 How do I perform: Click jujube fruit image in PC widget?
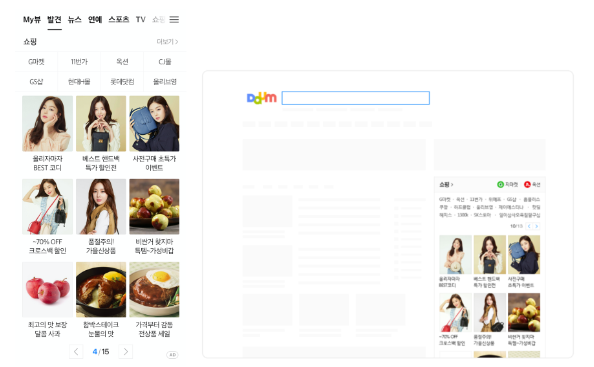click(x=524, y=312)
